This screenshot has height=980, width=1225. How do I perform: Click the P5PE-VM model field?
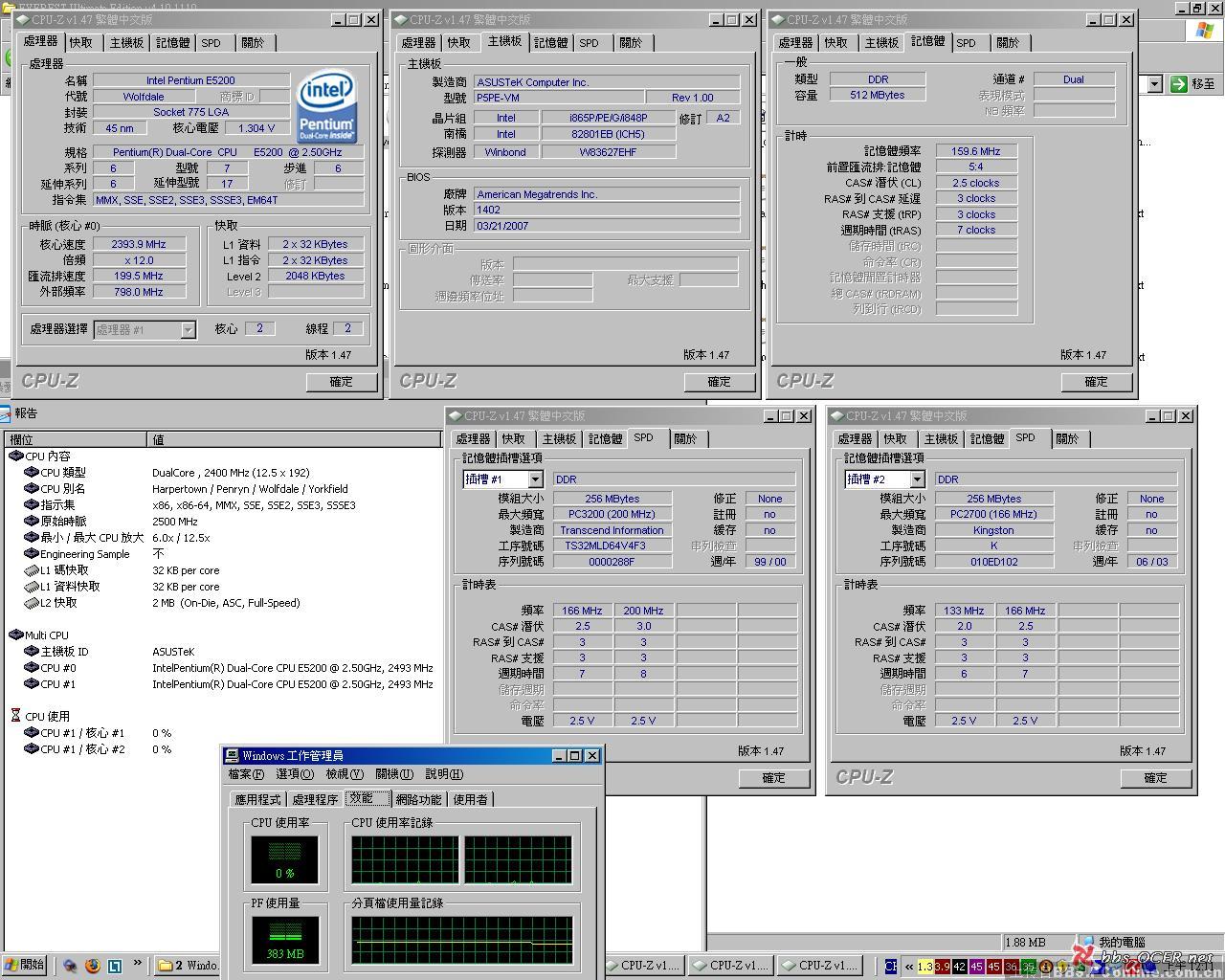click(x=558, y=98)
